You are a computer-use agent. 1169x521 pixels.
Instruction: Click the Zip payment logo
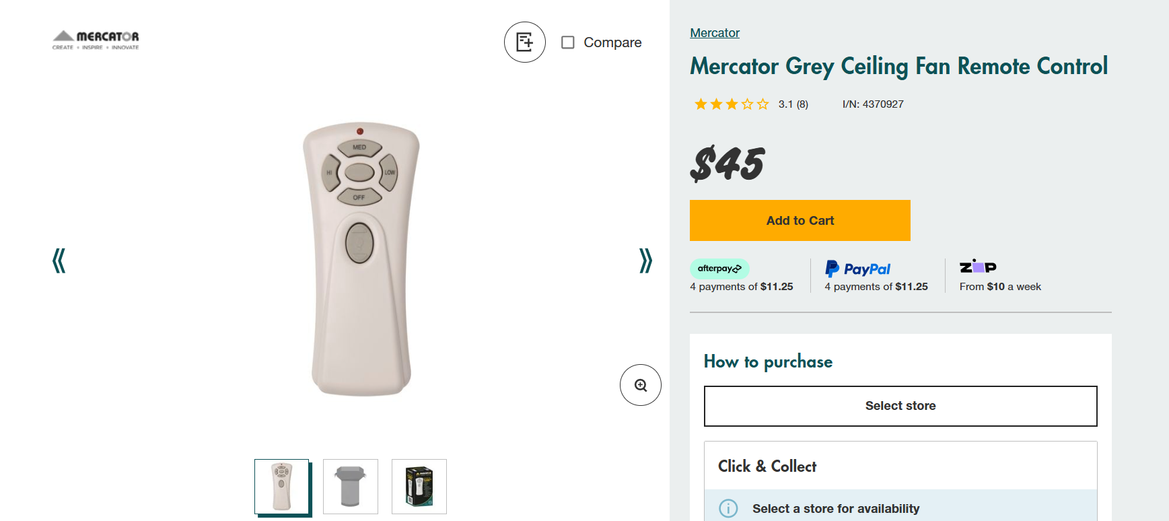tap(977, 267)
